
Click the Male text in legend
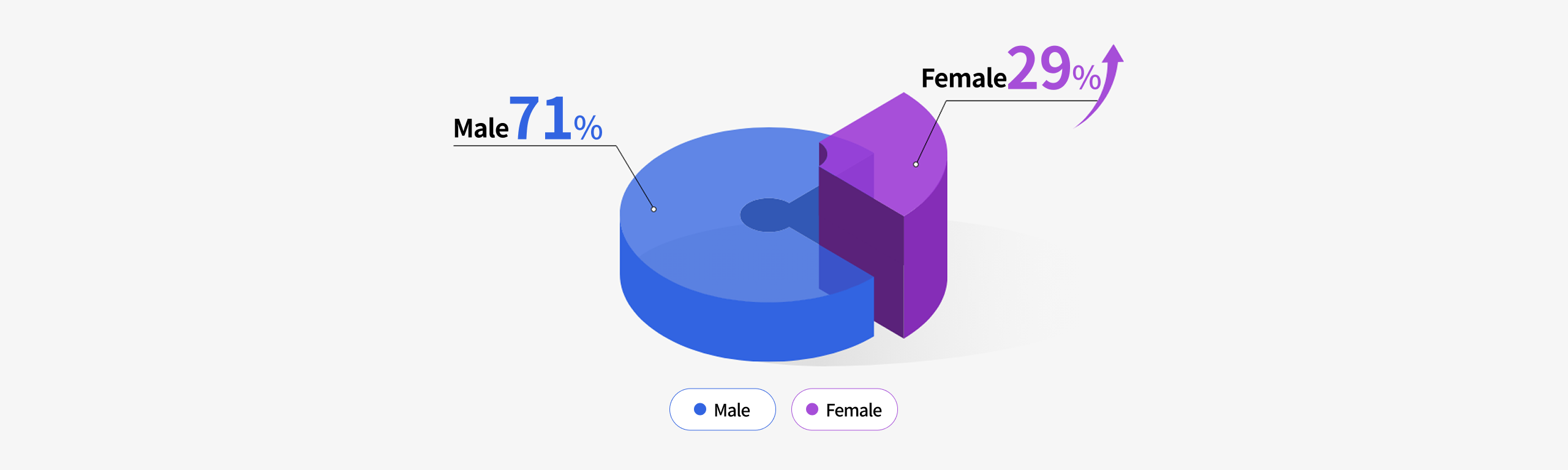[x=732, y=410]
